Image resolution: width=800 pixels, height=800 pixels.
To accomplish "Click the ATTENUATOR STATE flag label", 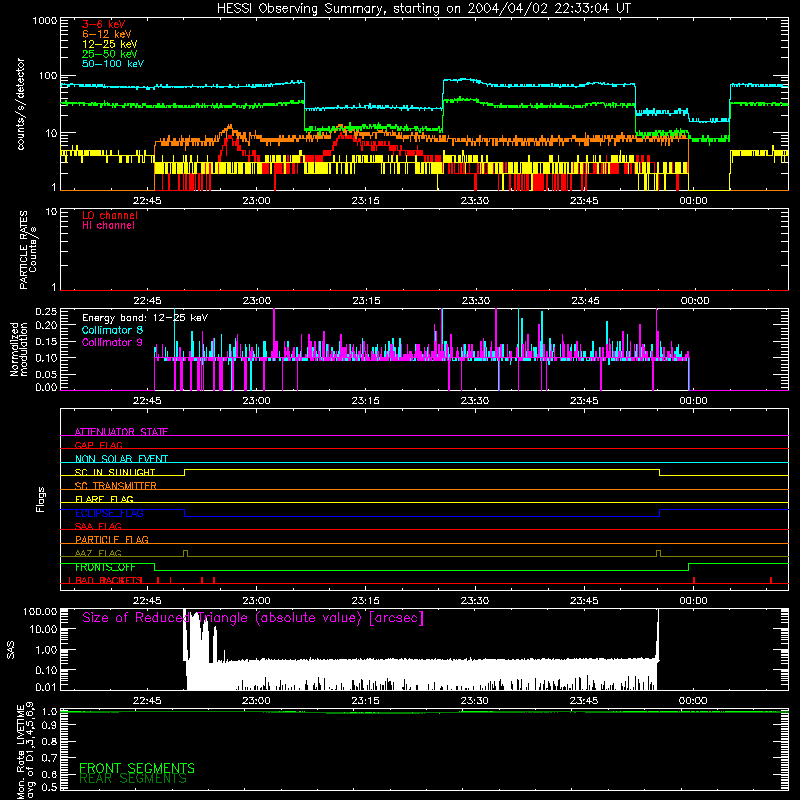I will 121,432.
